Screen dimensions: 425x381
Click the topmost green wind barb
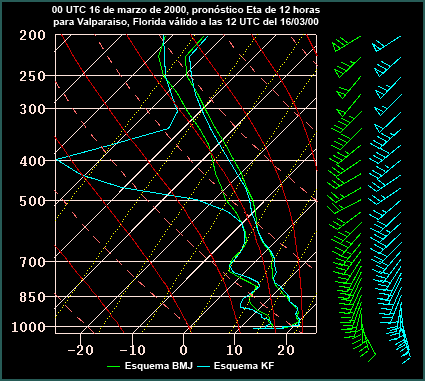[346, 44]
